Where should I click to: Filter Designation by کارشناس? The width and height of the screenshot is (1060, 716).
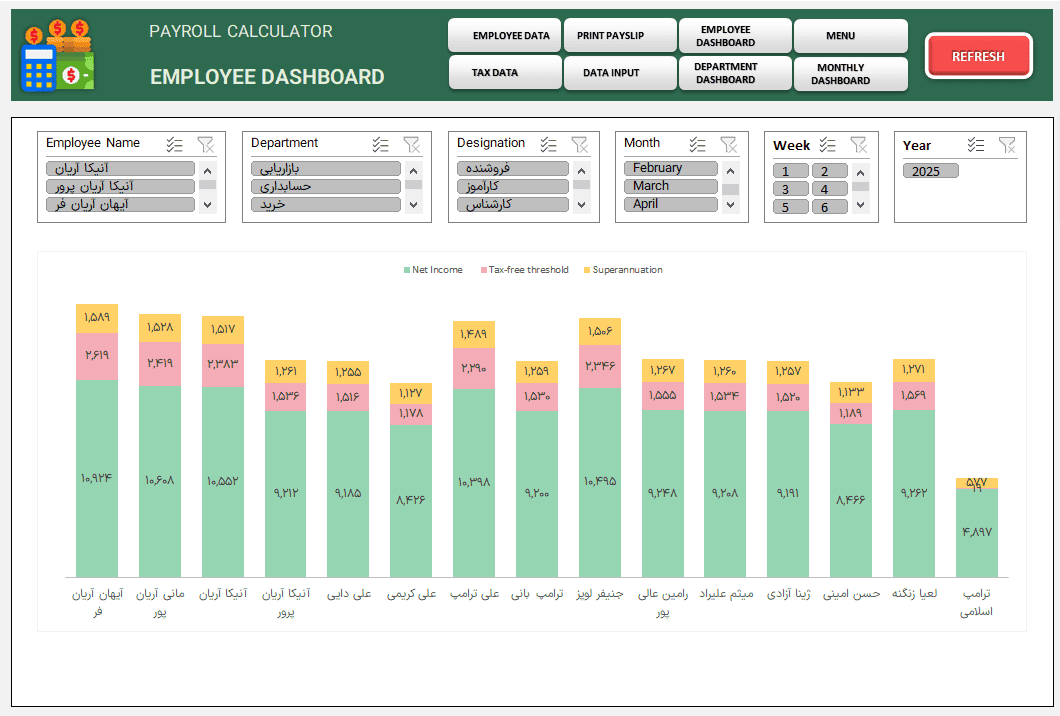(x=512, y=204)
